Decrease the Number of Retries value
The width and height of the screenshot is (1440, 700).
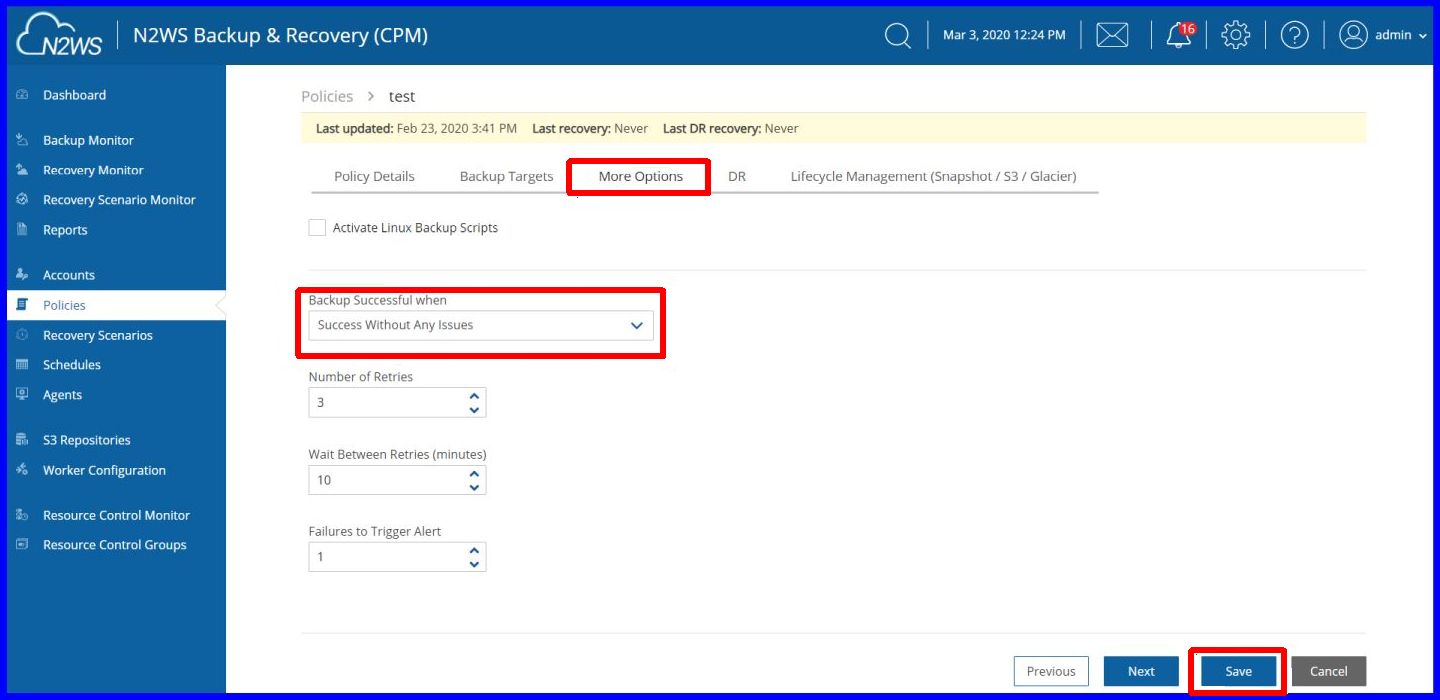click(x=474, y=410)
